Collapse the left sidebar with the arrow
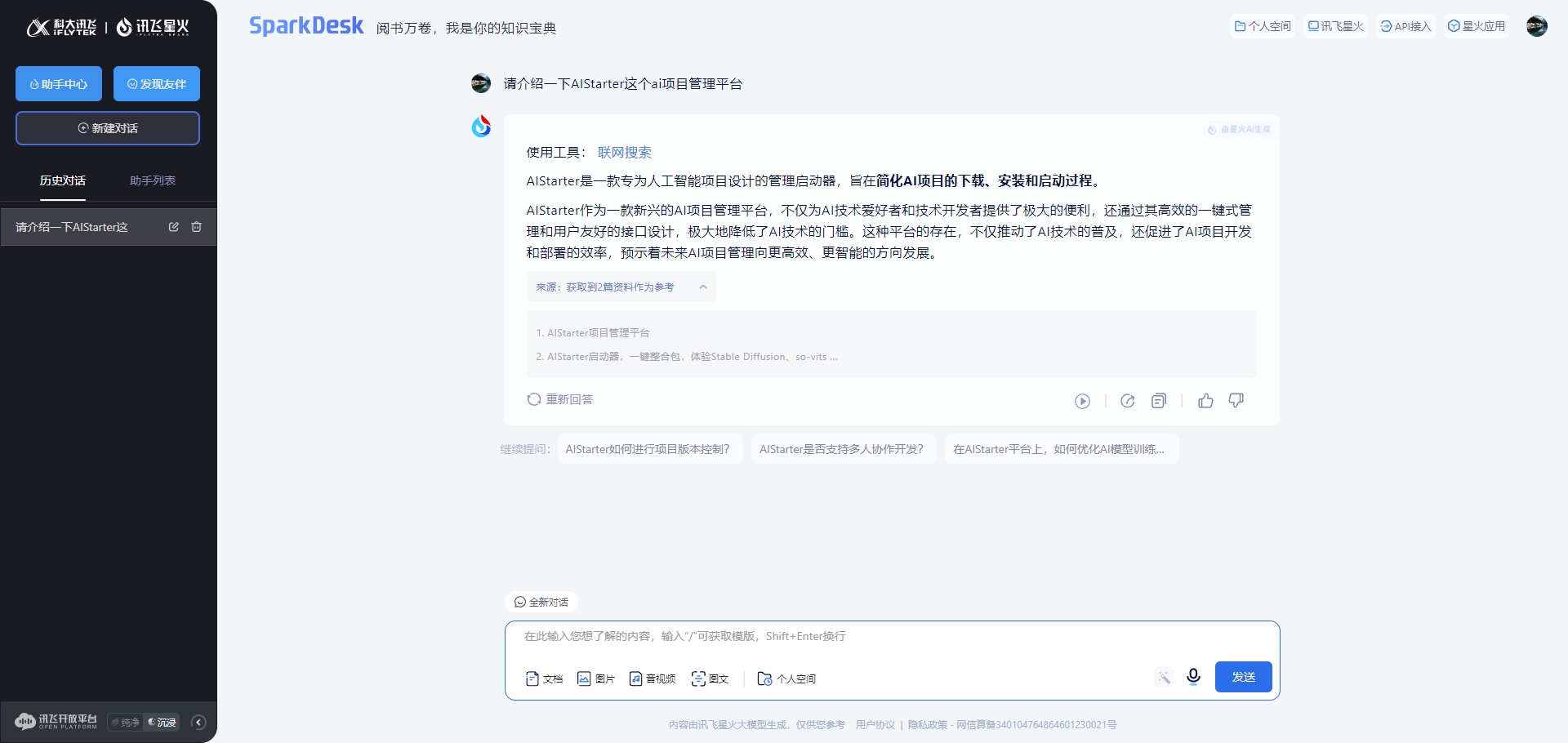 [198, 722]
